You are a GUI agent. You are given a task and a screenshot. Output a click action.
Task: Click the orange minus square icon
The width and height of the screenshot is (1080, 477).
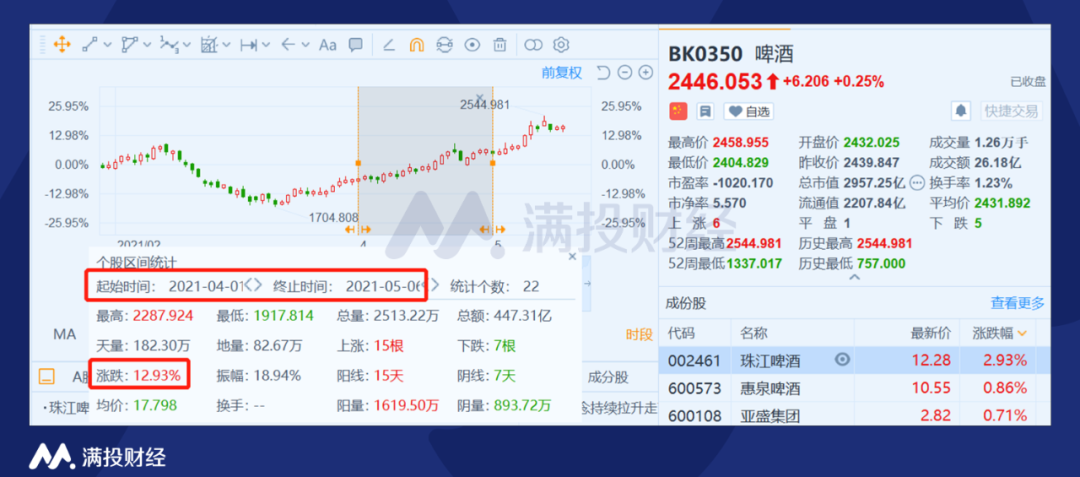(x=46, y=377)
